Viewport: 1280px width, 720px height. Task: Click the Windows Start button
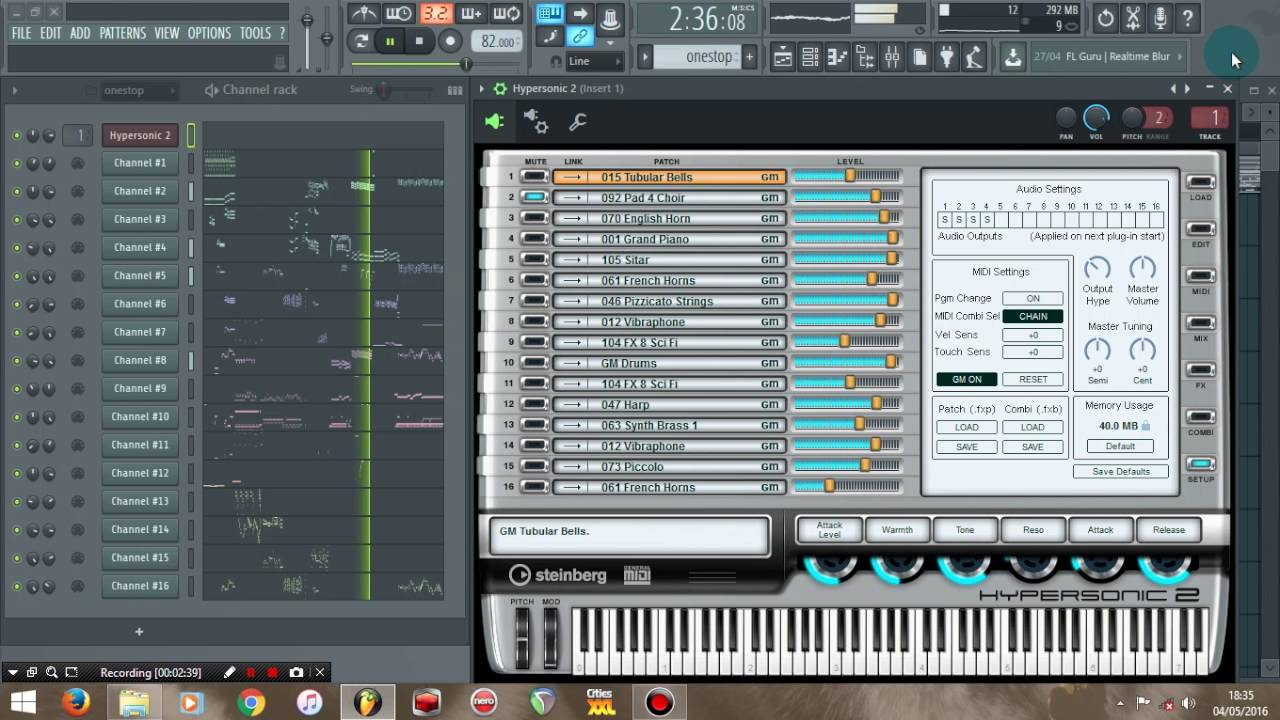click(23, 703)
